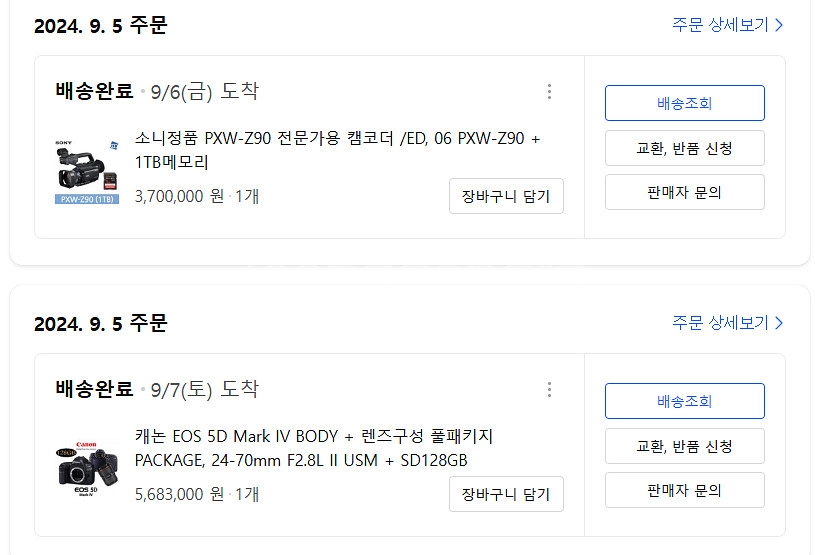This screenshot has width=815, height=555.
Task: Click the 5,683,000 원 price text
Action: [x=179, y=494]
